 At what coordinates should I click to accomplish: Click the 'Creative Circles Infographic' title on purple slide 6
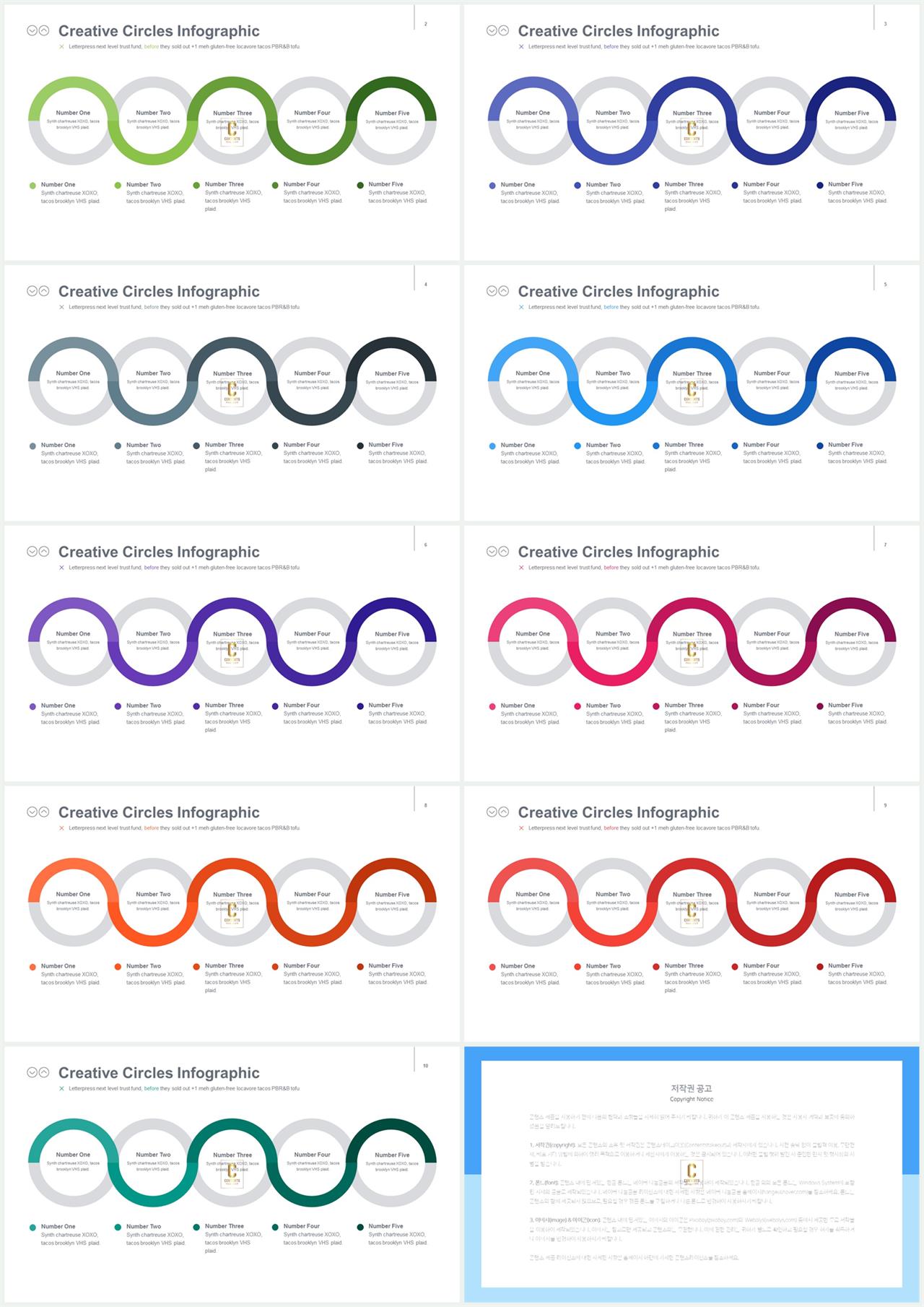coord(159,552)
